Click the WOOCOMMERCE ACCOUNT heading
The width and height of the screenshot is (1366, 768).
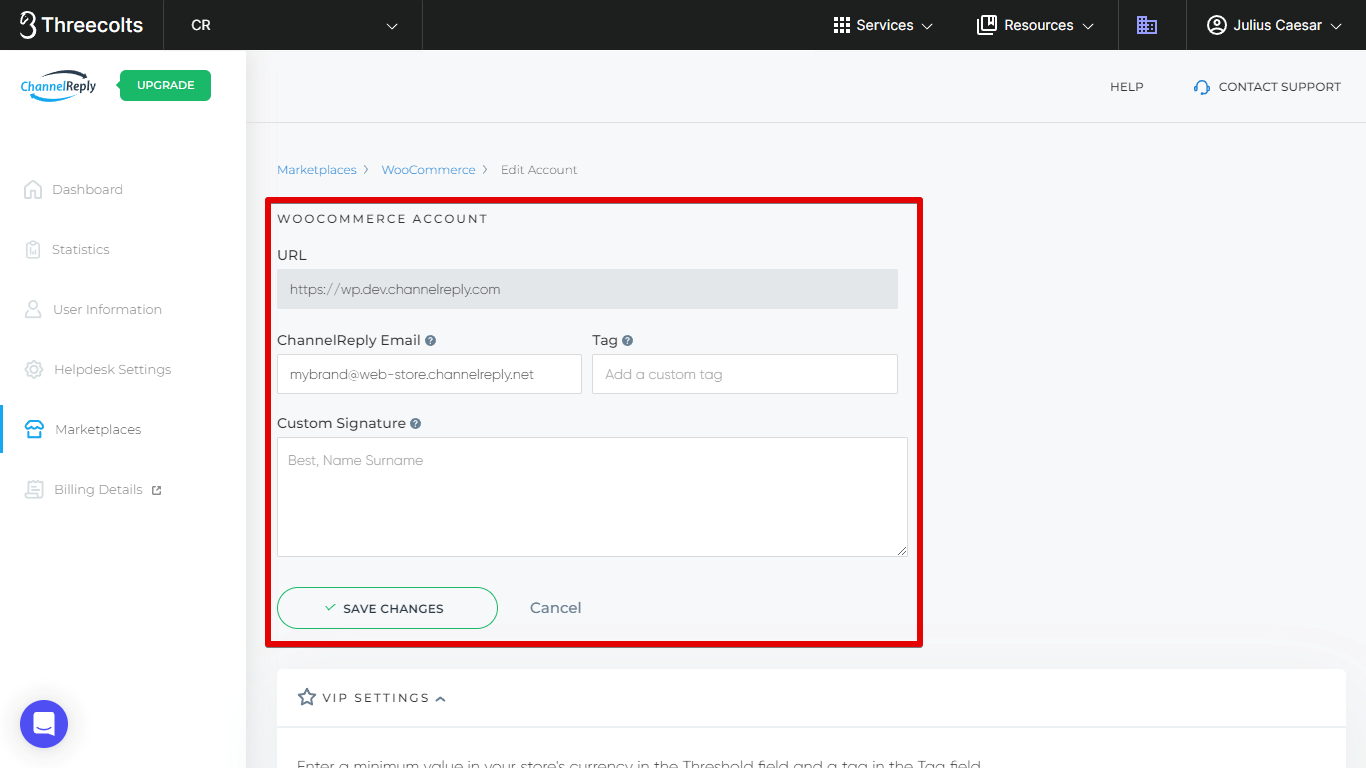pos(382,219)
